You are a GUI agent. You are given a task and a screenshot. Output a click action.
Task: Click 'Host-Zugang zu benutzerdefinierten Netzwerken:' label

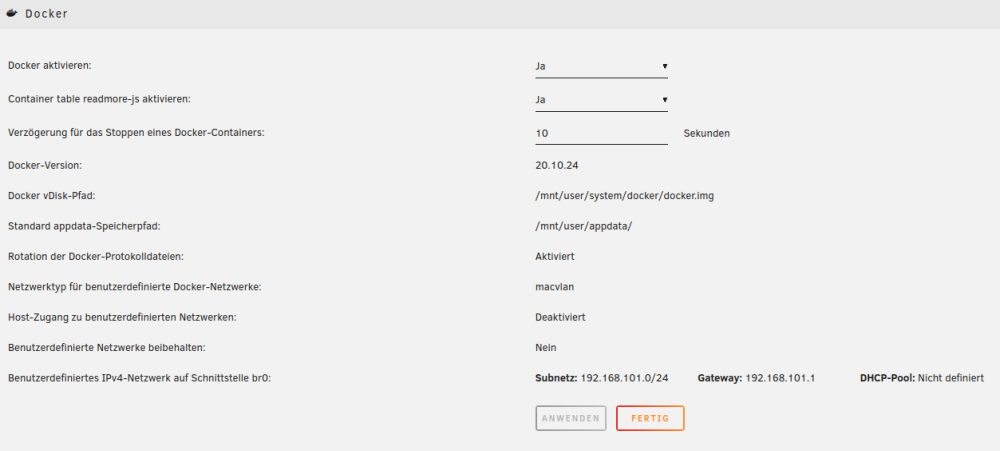122,317
